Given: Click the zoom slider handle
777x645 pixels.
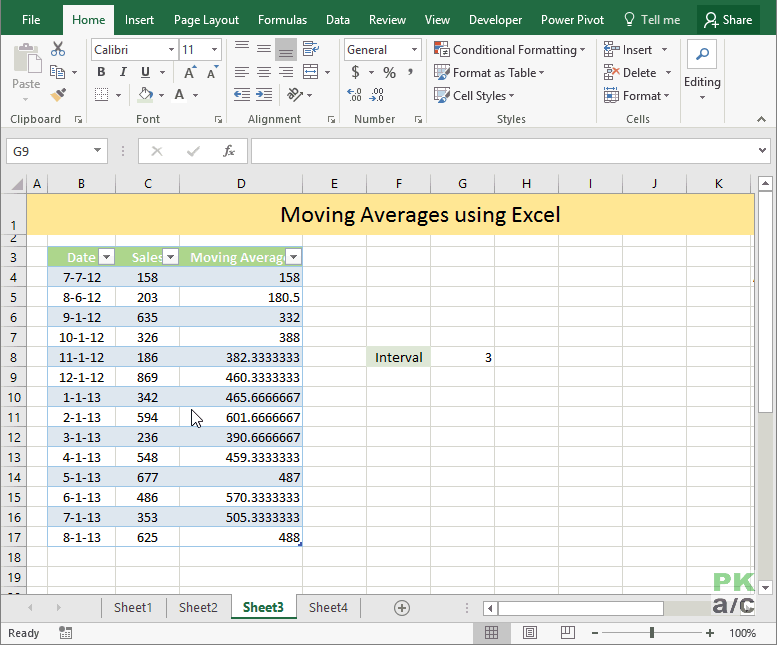Looking at the screenshot, I should pos(652,633).
